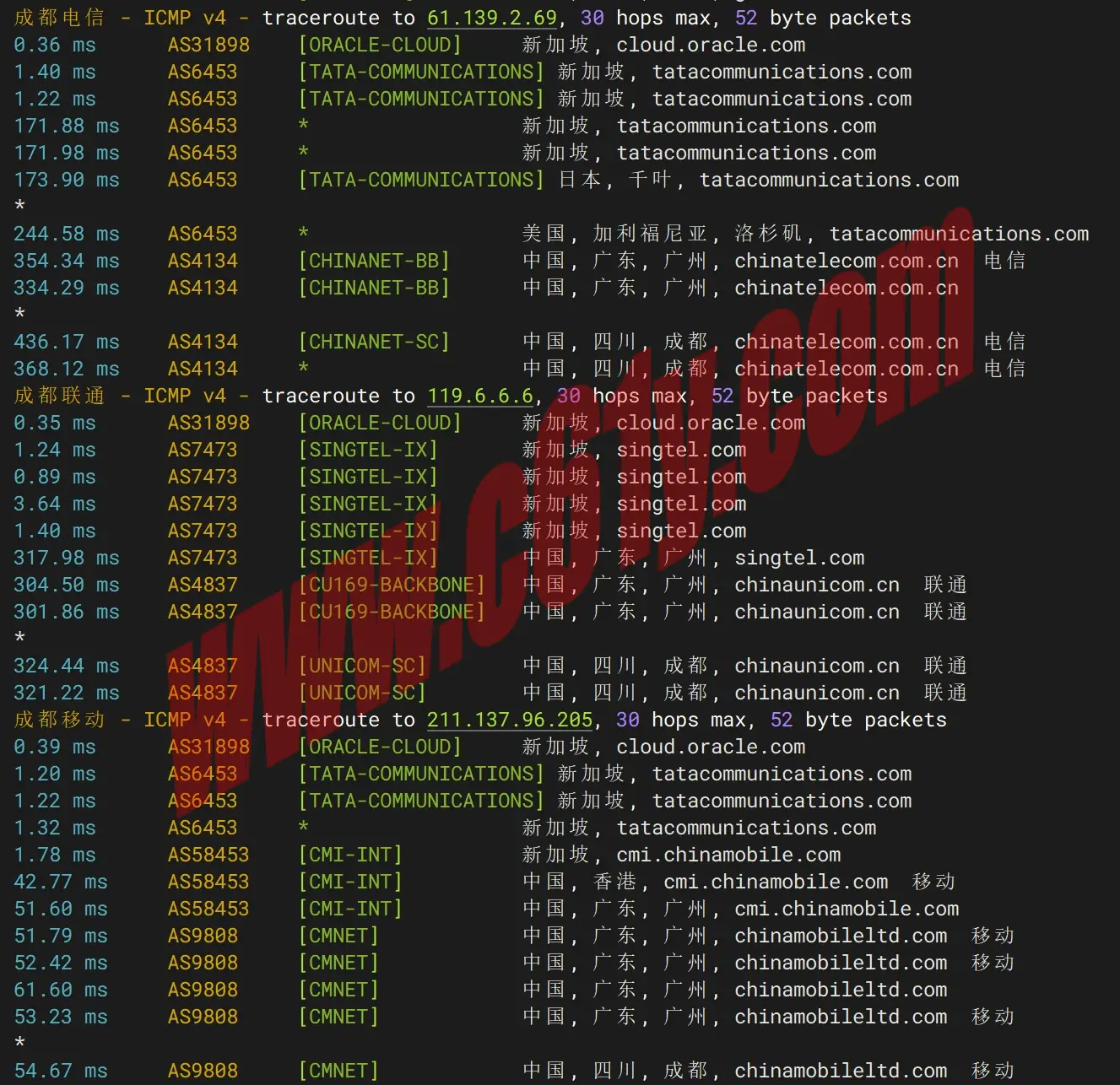This screenshot has width=1120, height=1085.
Task: Select cmi.chinamobile.com in the 51.60 ms row
Action: (847, 909)
